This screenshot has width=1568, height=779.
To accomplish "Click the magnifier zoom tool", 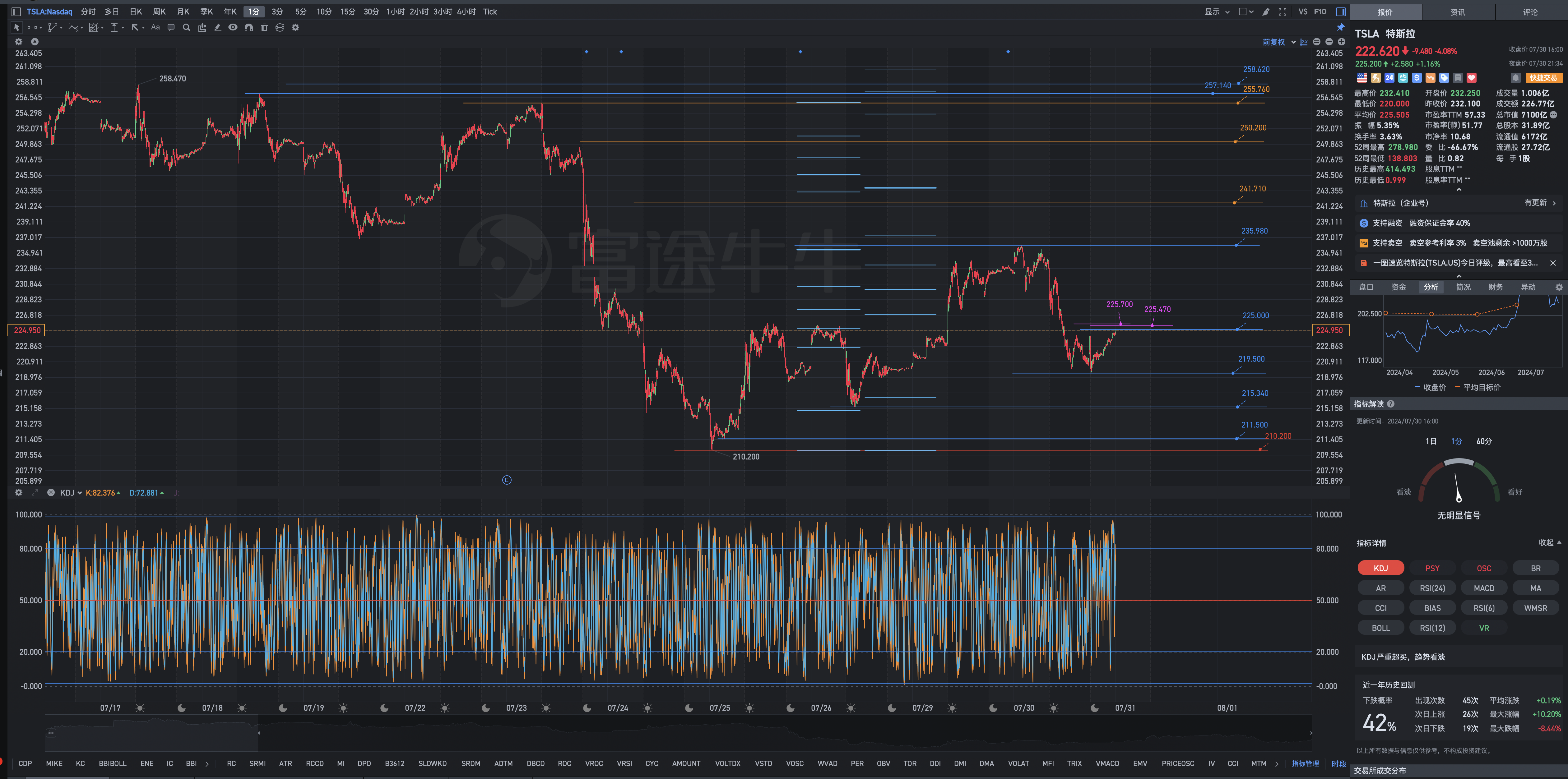I will click(x=186, y=27).
